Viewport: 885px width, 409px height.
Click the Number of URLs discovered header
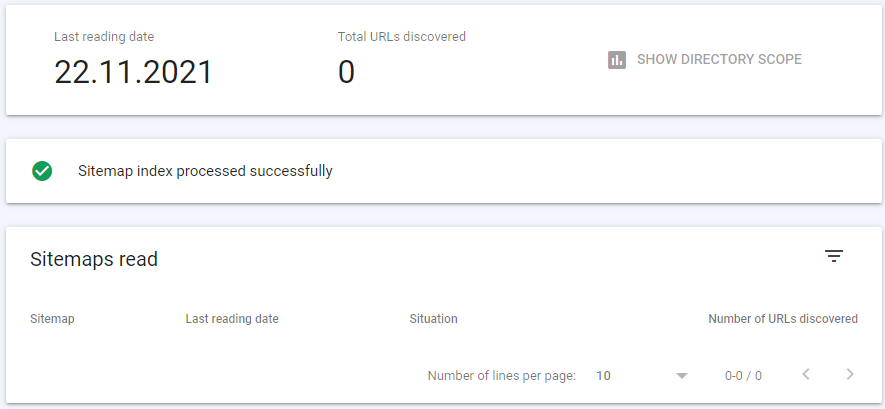coord(783,319)
